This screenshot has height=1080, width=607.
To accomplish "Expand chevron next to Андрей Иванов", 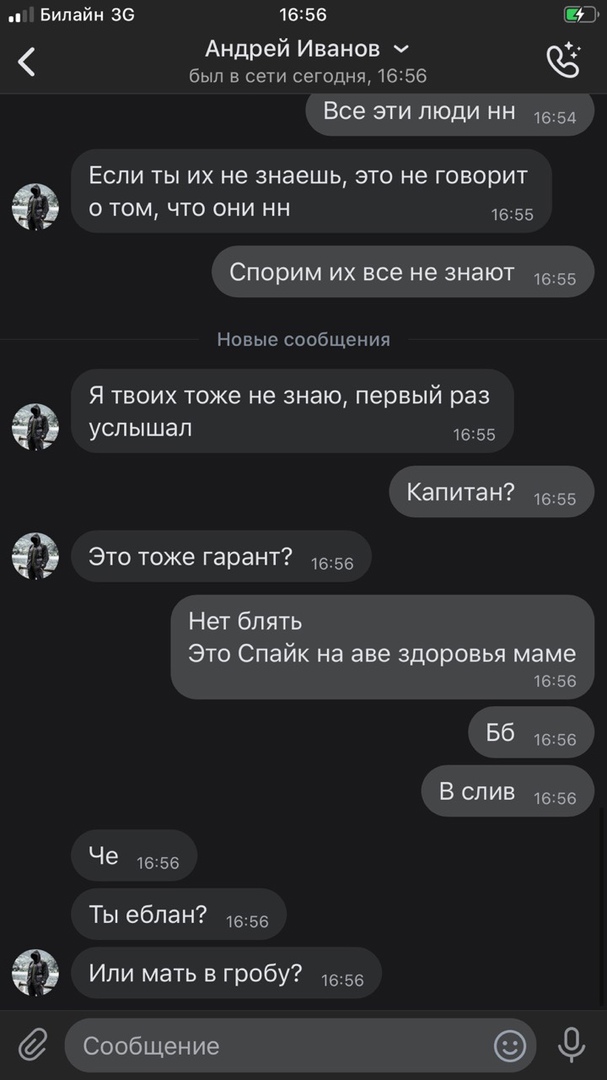I will click(x=401, y=49).
